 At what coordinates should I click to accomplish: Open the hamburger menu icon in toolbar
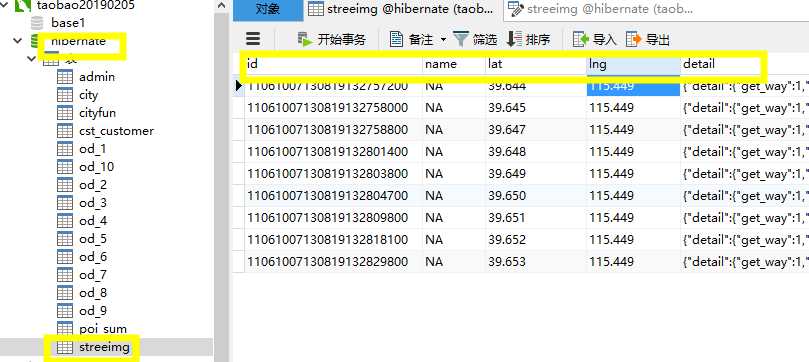tap(253, 39)
